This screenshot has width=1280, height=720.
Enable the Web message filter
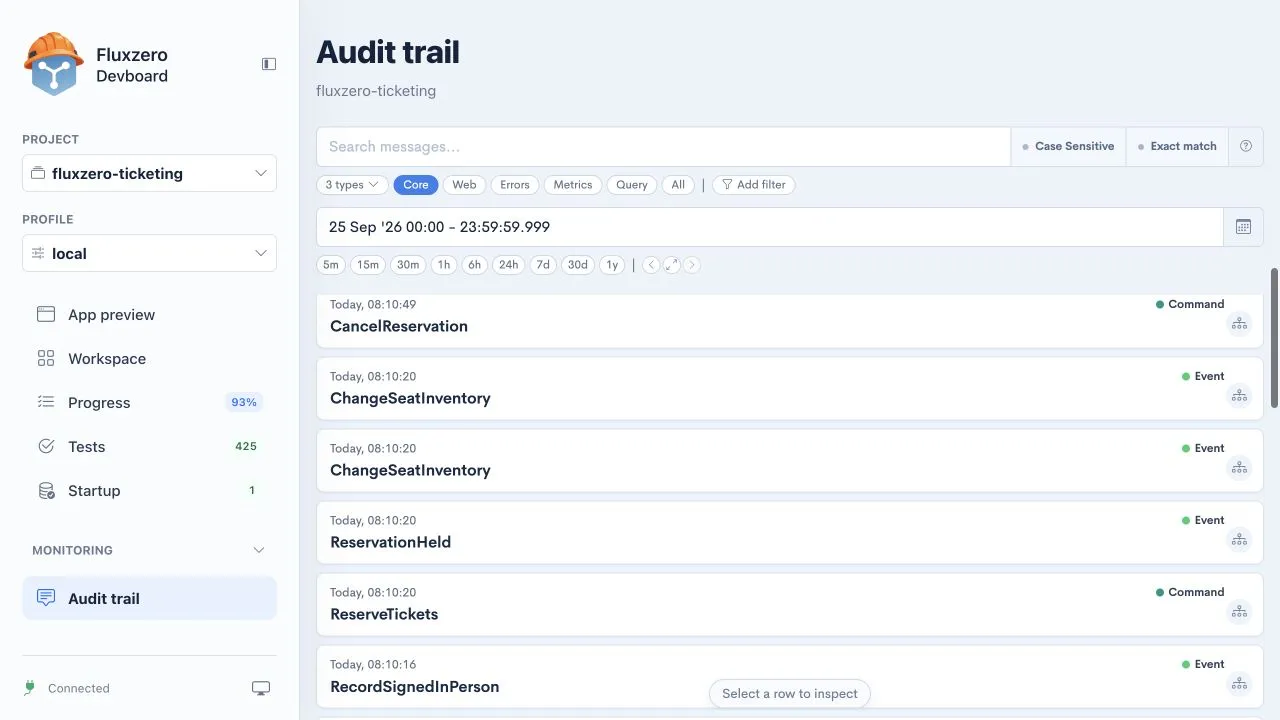[x=464, y=185]
